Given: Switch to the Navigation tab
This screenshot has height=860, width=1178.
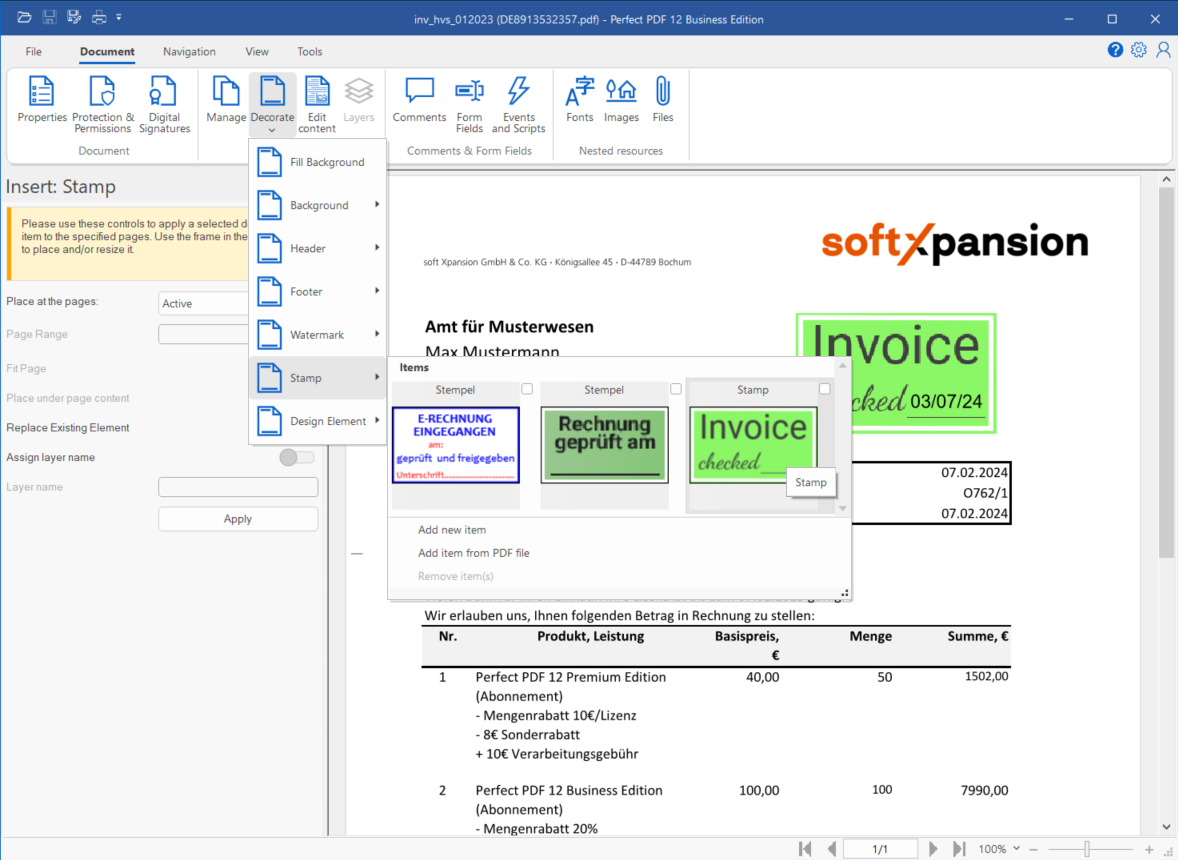Looking at the screenshot, I should pos(189,52).
